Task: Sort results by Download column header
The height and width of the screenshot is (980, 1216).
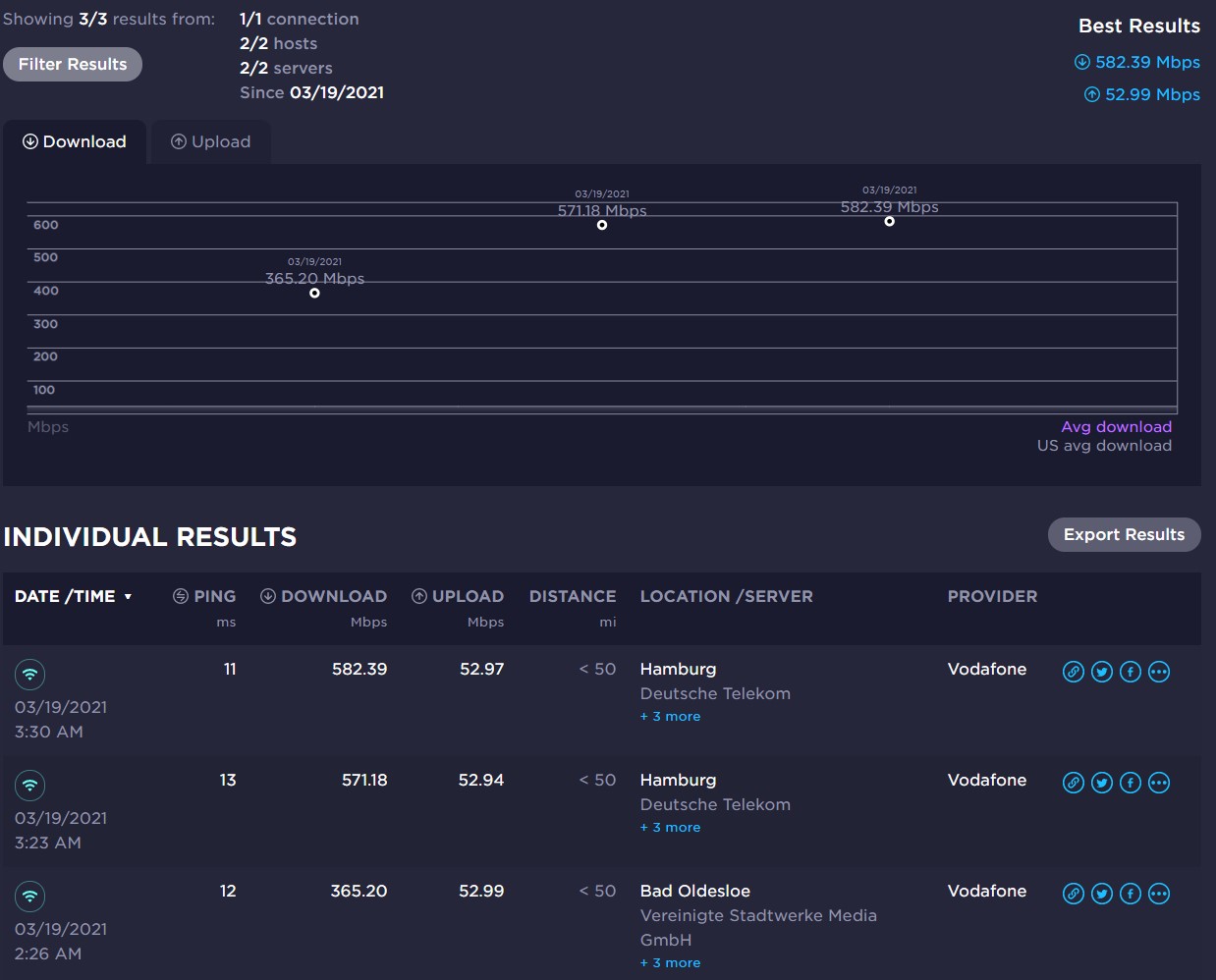Action: click(323, 596)
